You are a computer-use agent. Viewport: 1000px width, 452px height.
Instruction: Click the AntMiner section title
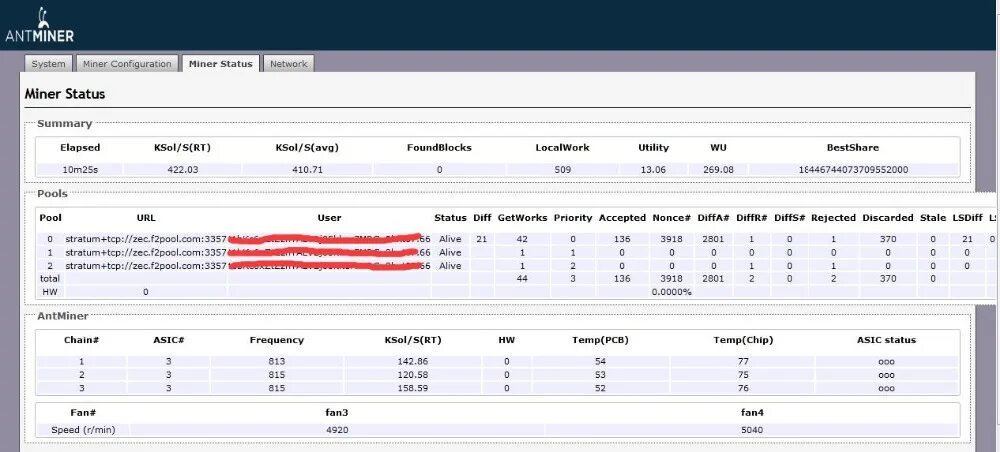pyautogui.click(x=62, y=316)
